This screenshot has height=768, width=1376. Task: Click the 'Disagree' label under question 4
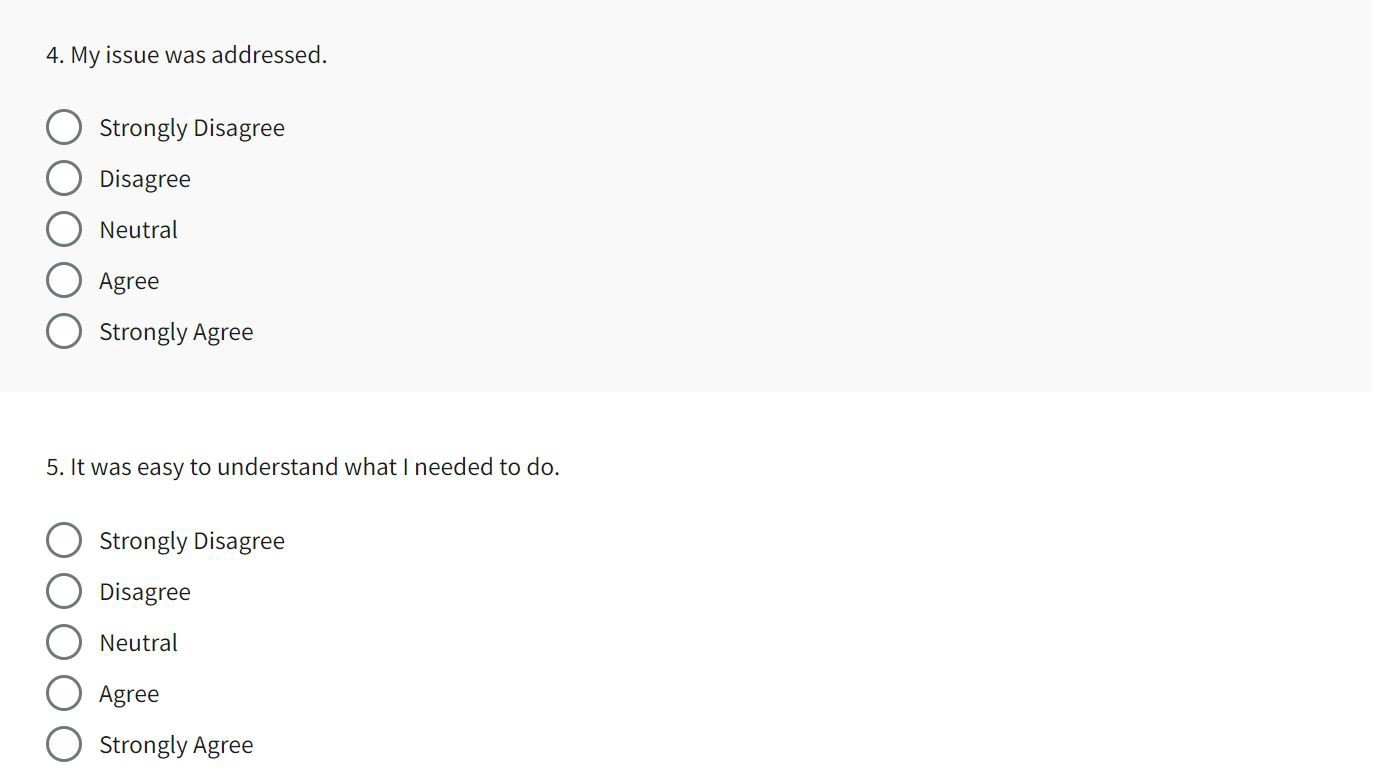click(145, 179)
